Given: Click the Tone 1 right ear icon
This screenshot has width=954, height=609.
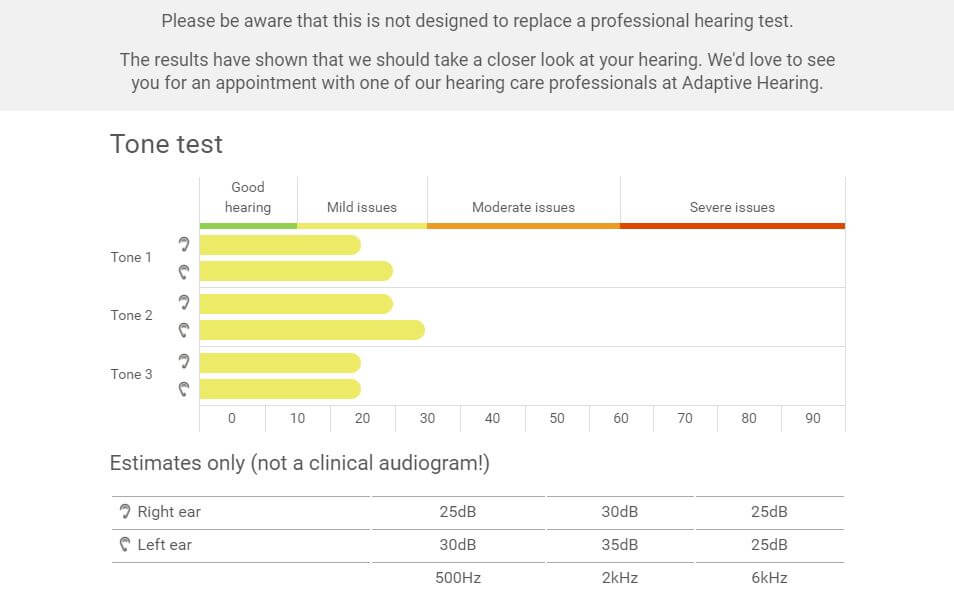Looking at the screenshot, I should [x=184, y=244].
